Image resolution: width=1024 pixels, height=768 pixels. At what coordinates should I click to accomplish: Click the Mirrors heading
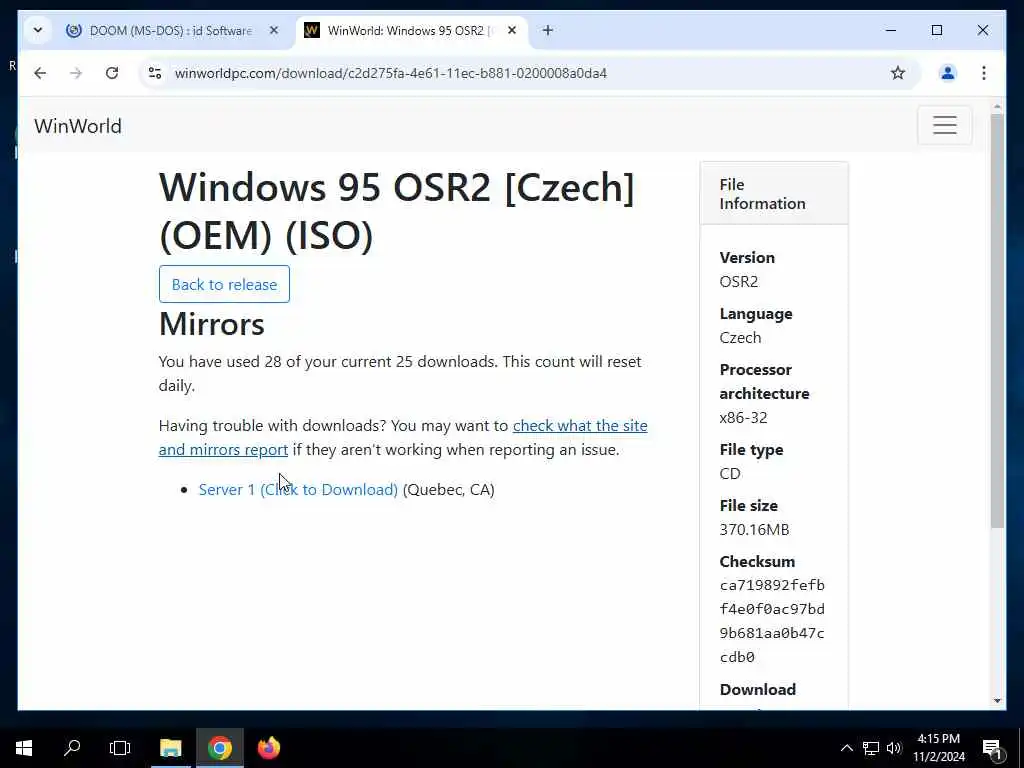tap(212, 324)
